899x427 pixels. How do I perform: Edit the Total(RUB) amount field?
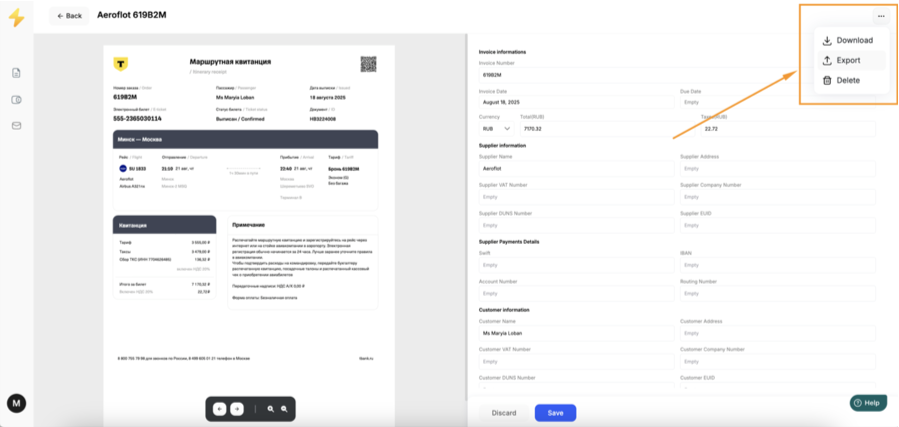click(608, 128)
